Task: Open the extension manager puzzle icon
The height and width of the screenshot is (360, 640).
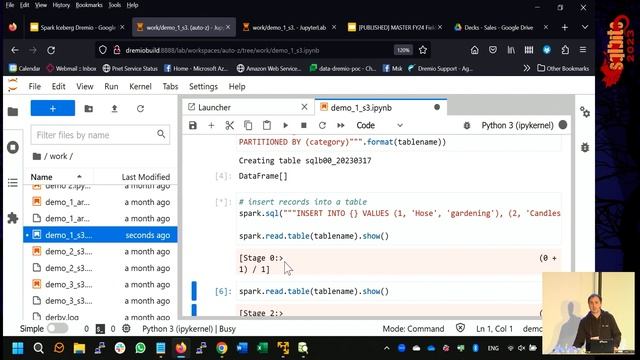Action: pos(13,218)
